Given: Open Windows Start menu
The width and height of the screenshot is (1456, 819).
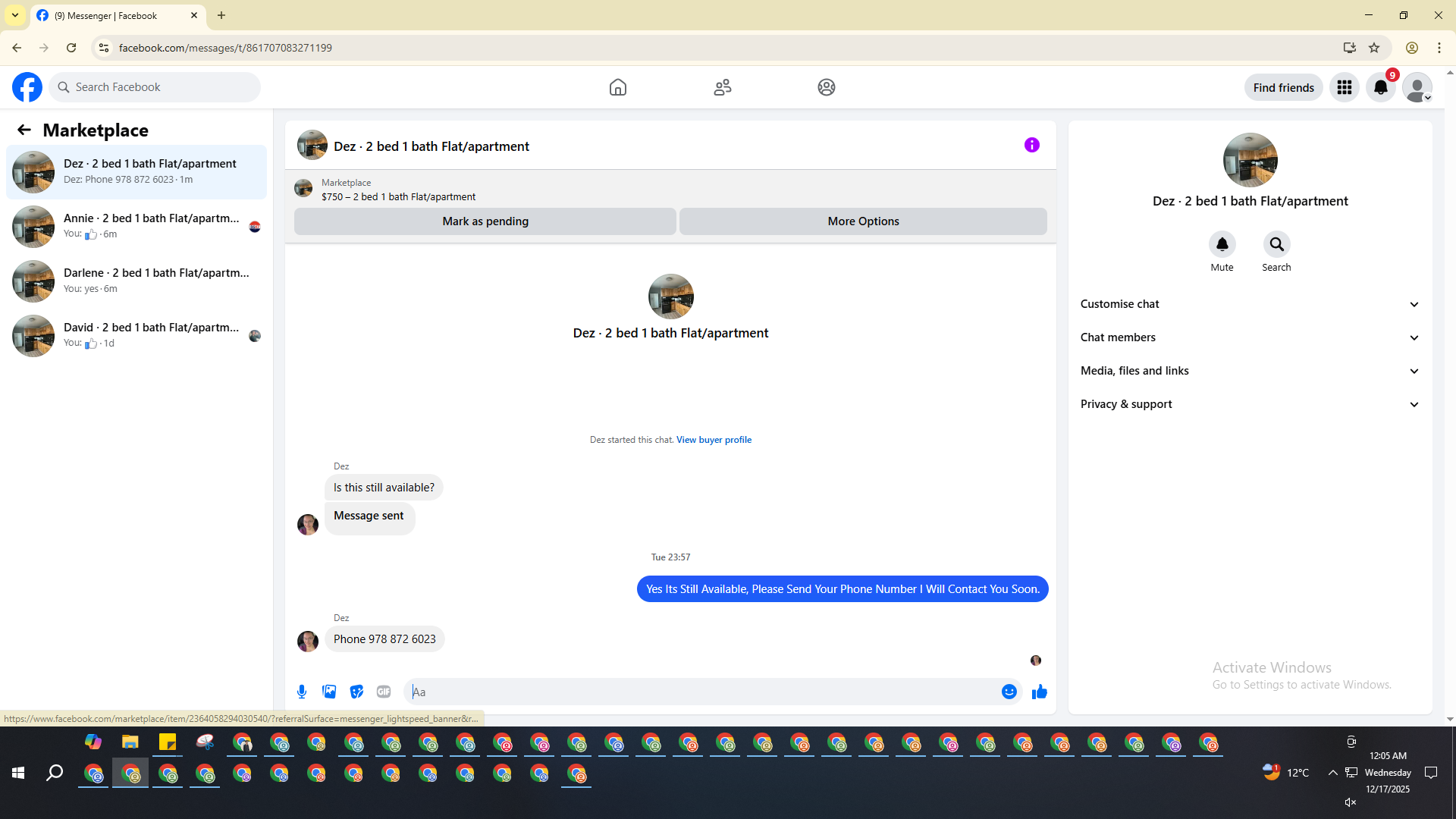Looking at the screenshot, I should (x=18, y=773).
